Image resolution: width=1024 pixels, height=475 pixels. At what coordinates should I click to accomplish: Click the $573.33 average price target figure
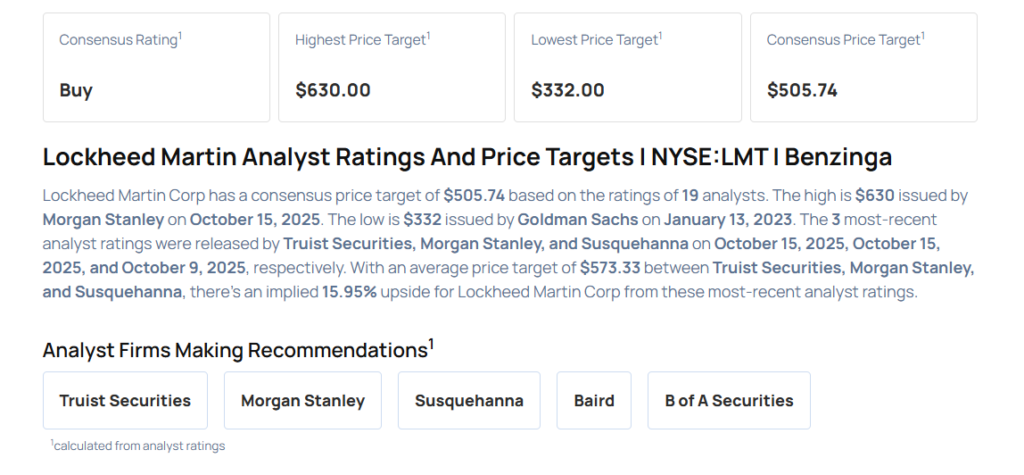tap(611, 267)
